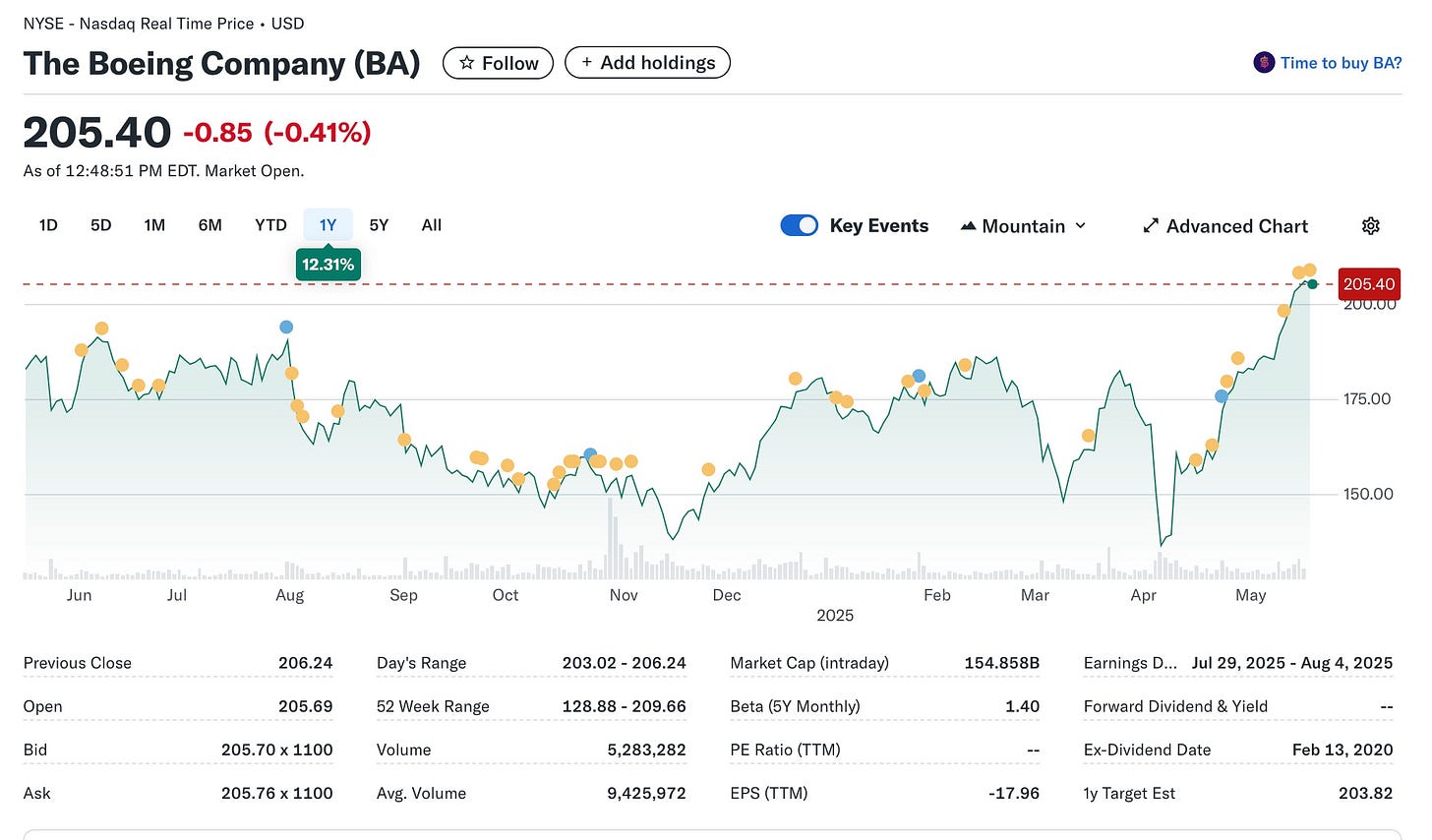1432x840 pixels.
Task: Click the Ex-Dividend Date Feb 13, 2020
Action: (x=1342, y=750)
